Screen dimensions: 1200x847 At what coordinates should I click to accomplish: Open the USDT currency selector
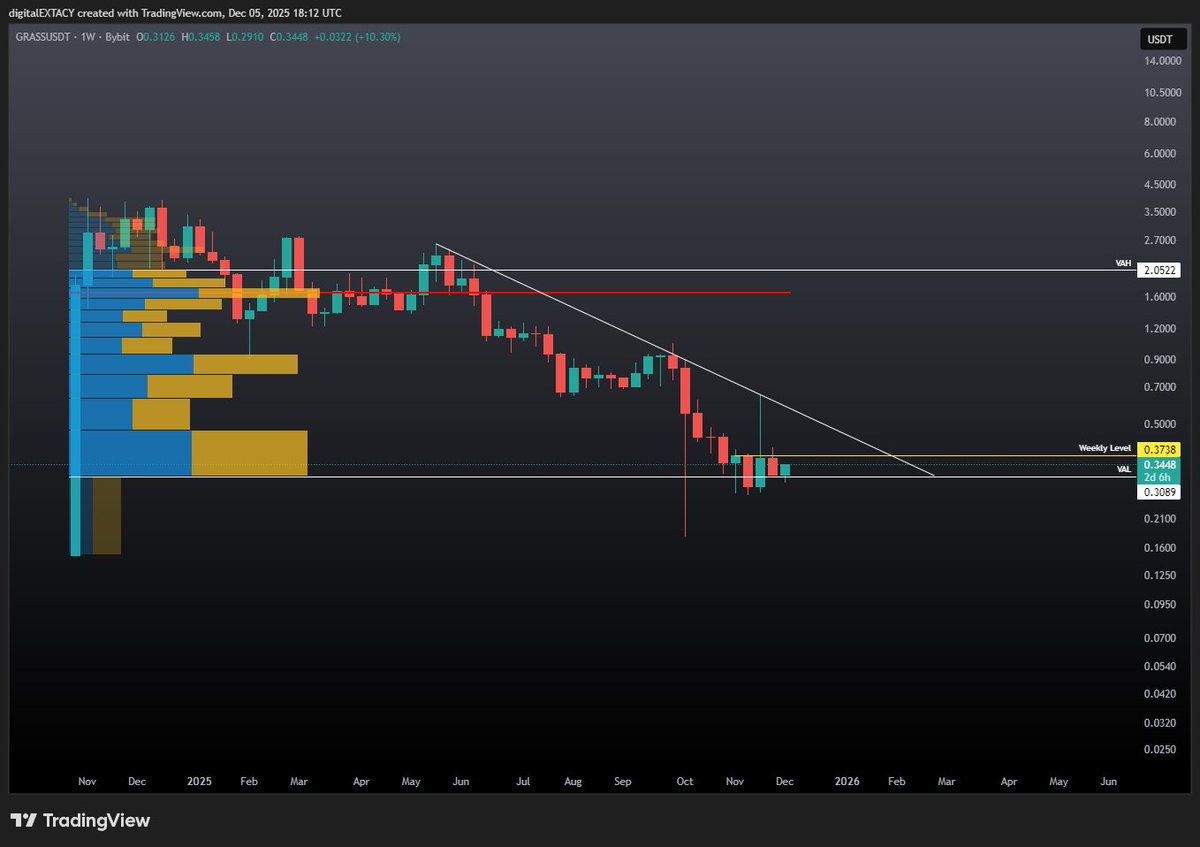pyautogui.click(x=1161, y=40)
